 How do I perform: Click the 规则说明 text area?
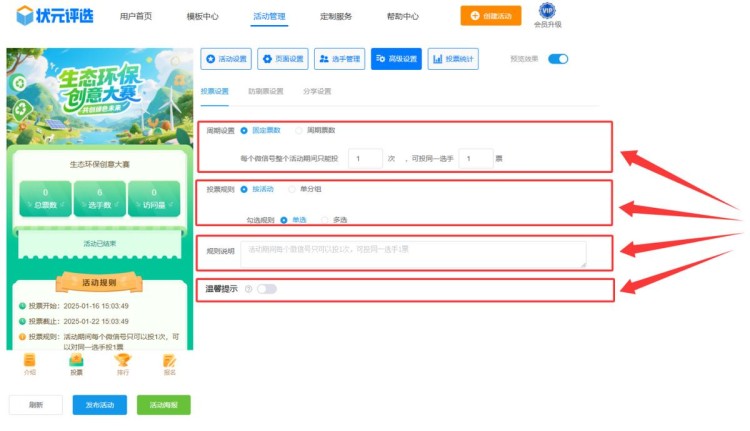(413, 254)
